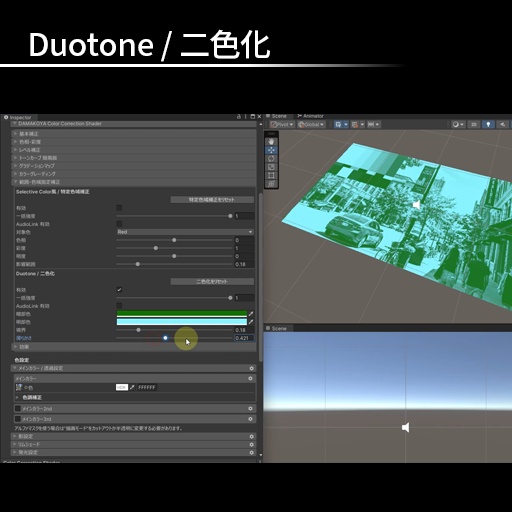This screenshot has width=512, height=512.
Task: Click the audio speaker gizmo on the duotone plane
Action: 416,204
